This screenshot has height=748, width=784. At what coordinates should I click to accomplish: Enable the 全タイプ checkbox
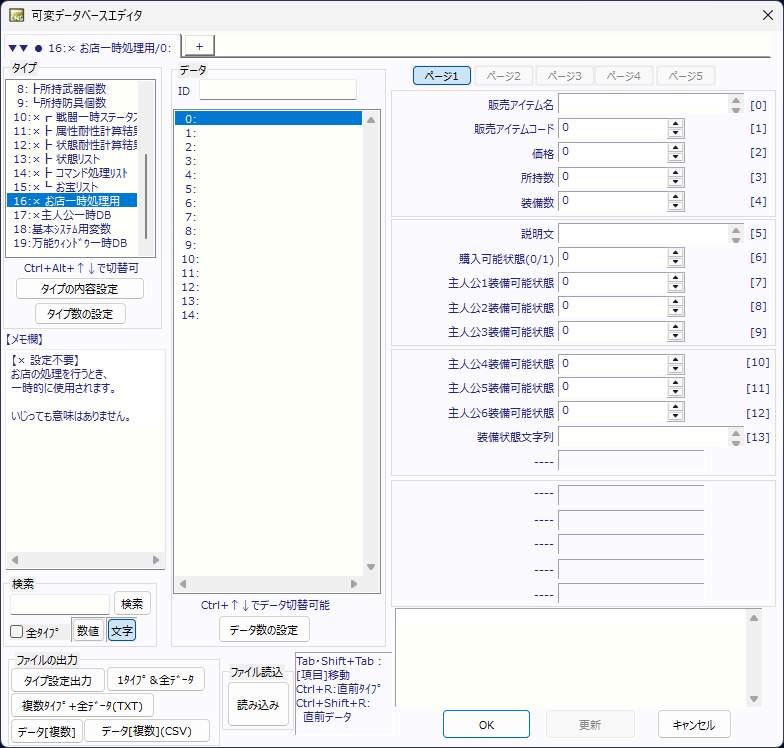17,632
